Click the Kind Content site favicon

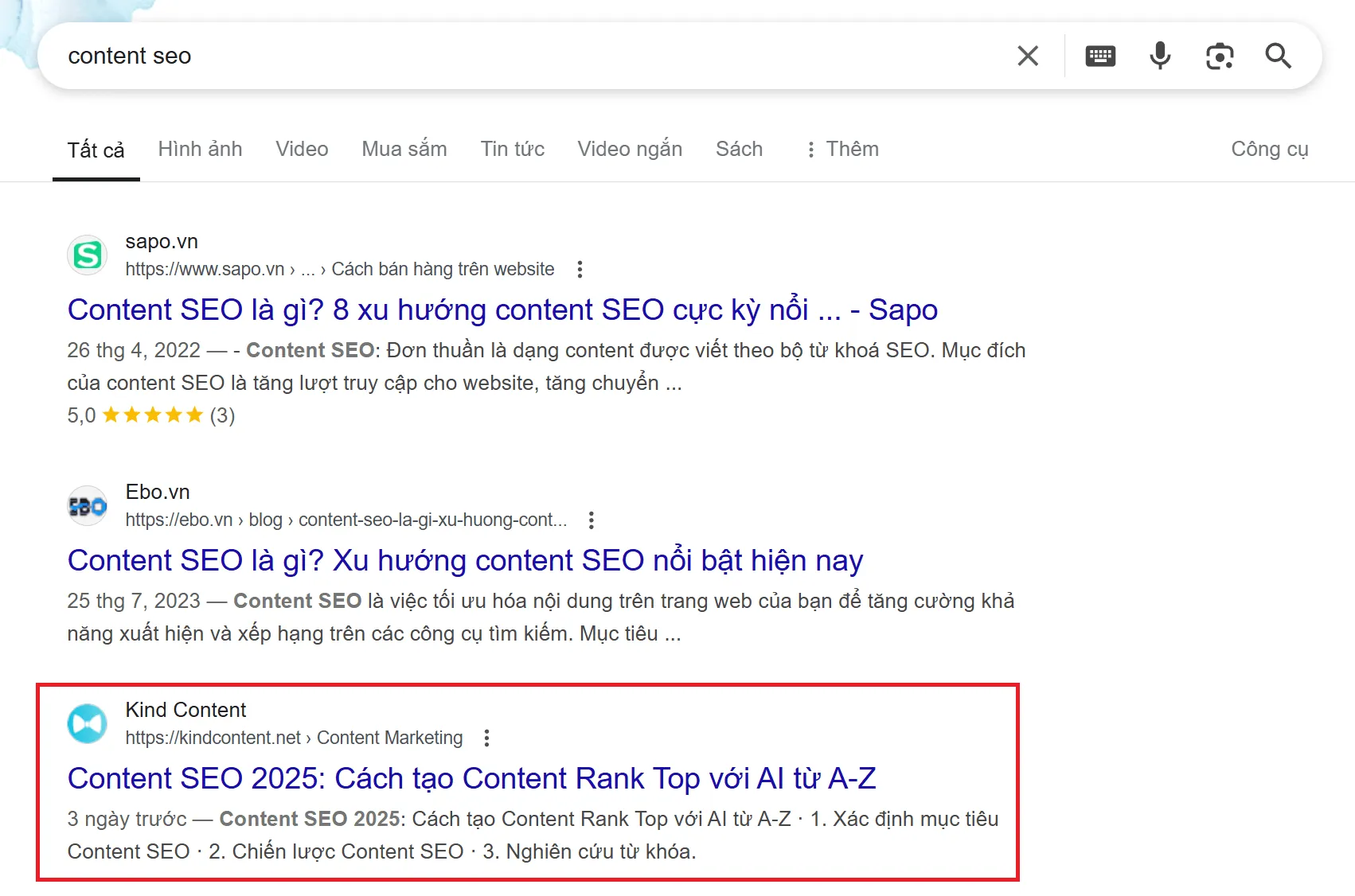tap(88, 724)
